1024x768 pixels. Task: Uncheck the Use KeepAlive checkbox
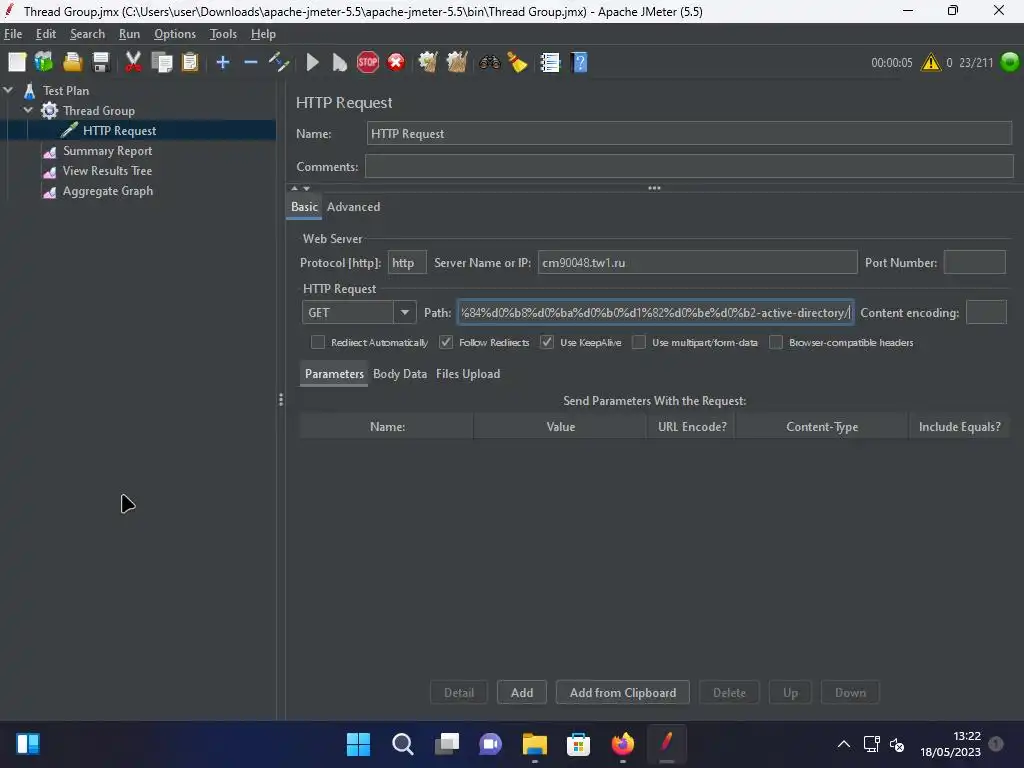pyautogui.click(x=547, y=342)
